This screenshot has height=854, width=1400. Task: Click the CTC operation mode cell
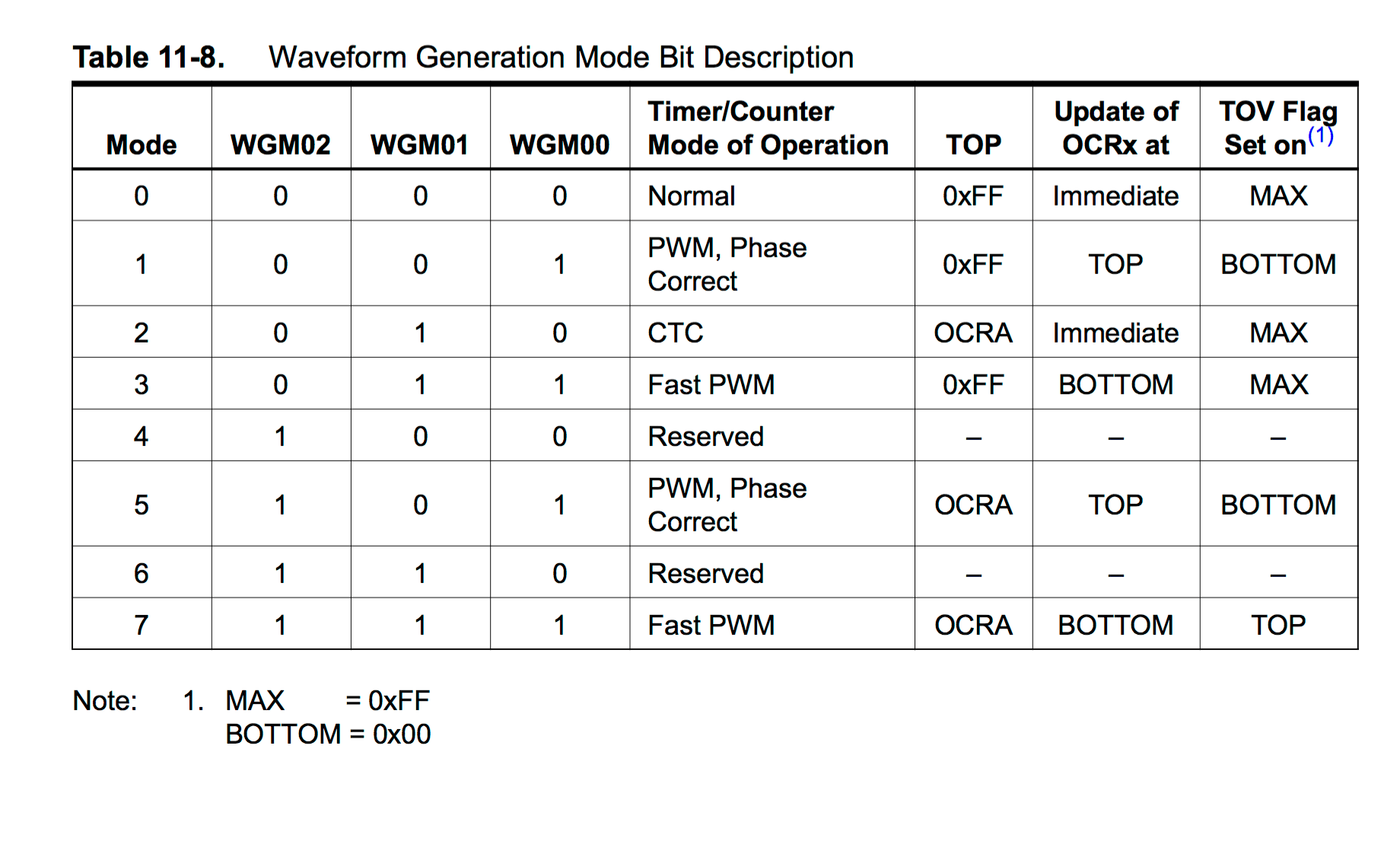[676, 333]
